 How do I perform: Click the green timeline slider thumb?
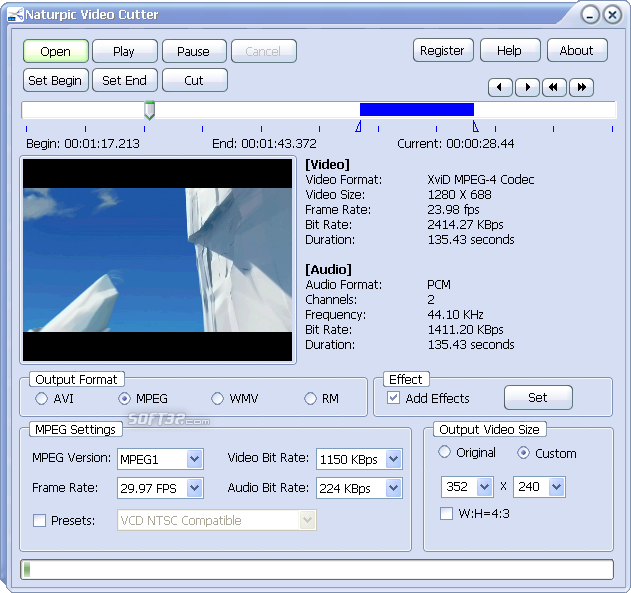[x=149, y=110]
